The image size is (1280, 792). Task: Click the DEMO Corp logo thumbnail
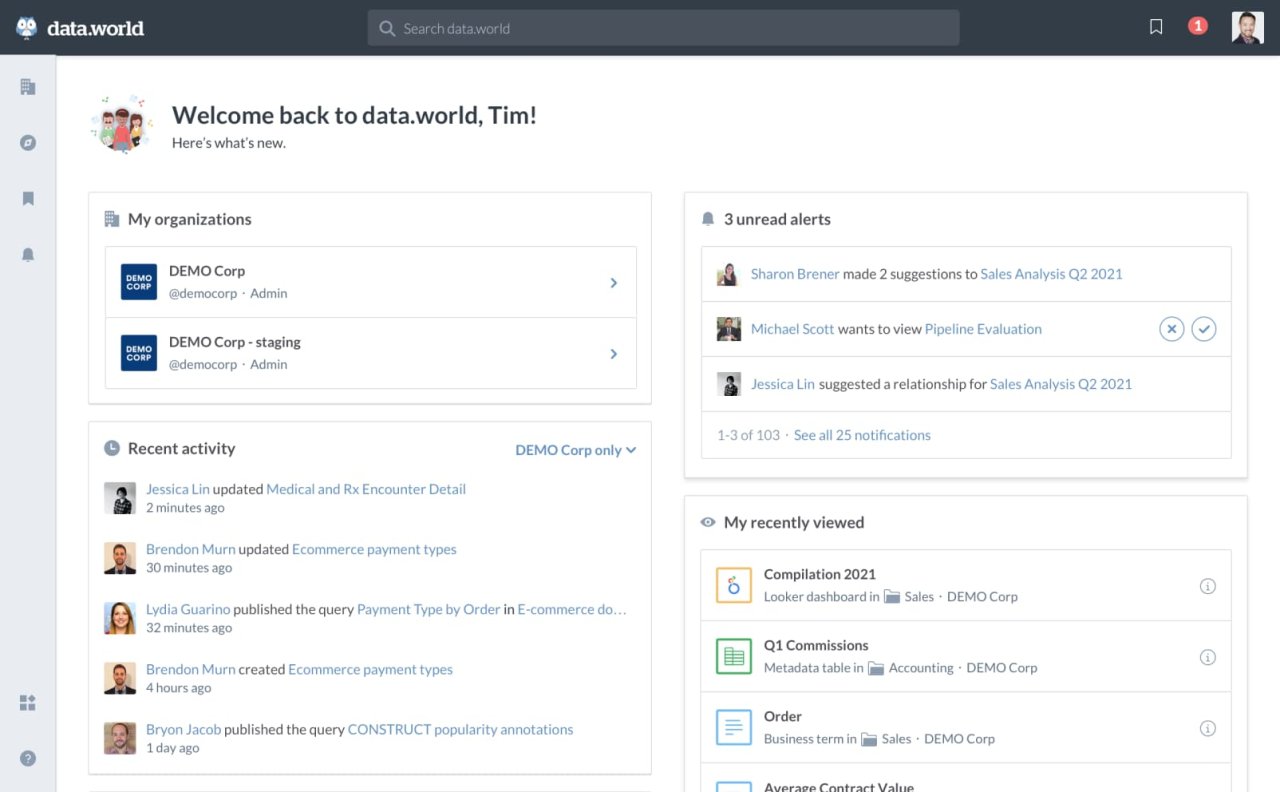click(x=139, y=282)
